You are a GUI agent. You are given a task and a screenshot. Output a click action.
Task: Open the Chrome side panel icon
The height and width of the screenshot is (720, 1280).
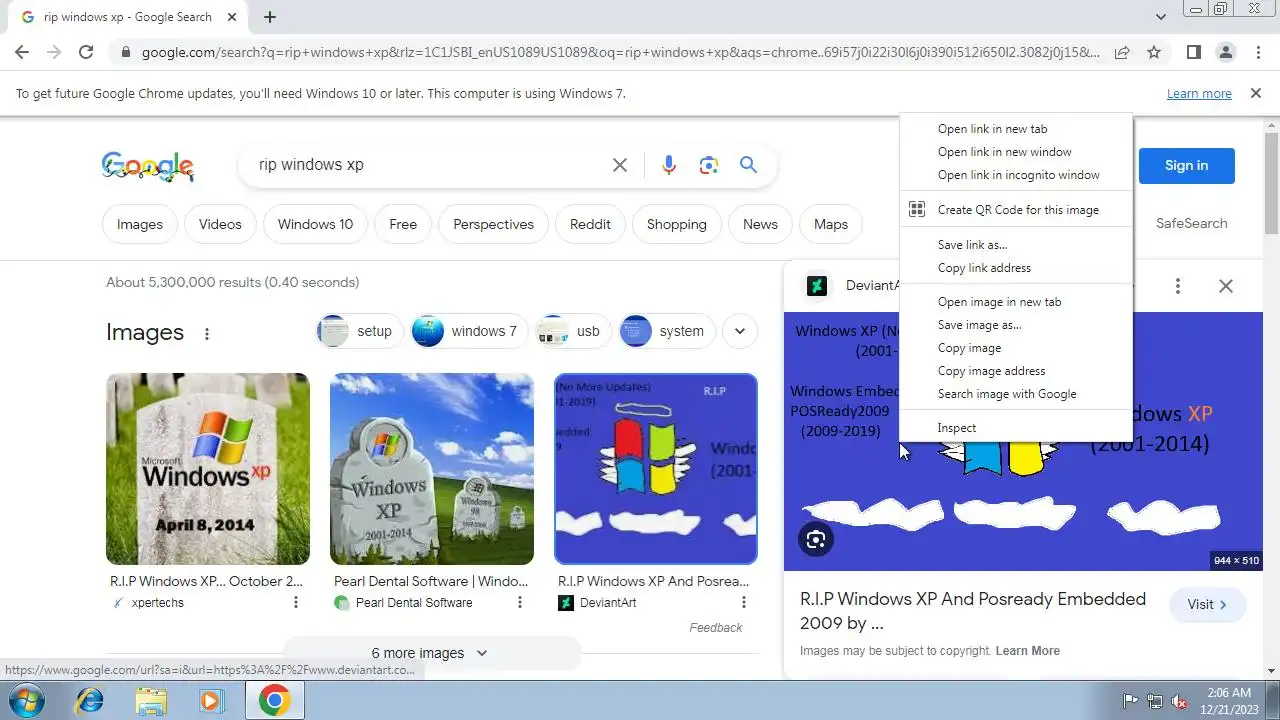(1193, 52)
